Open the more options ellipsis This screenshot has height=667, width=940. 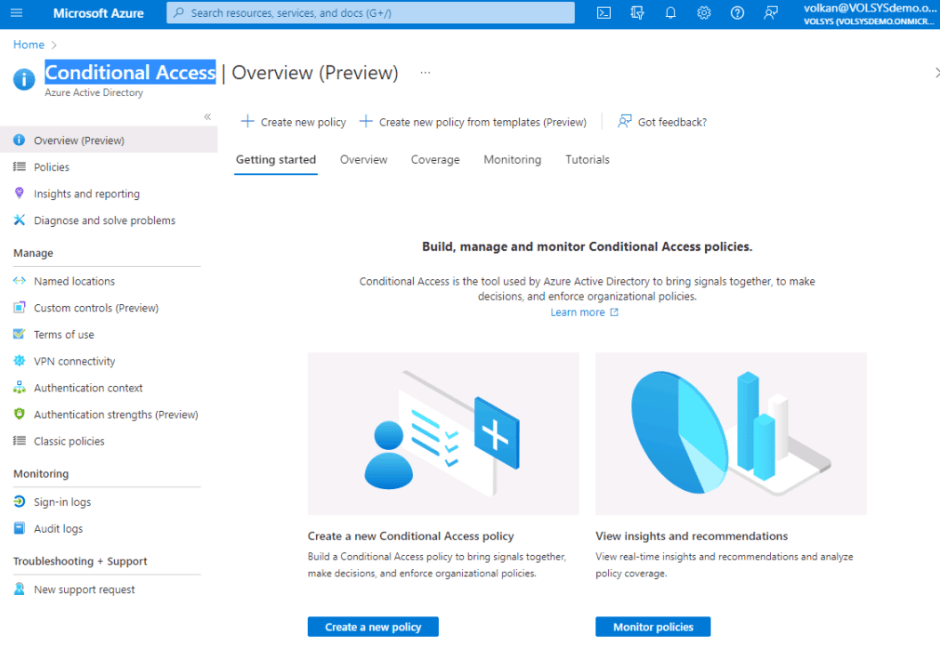click(x=425, y=73)
